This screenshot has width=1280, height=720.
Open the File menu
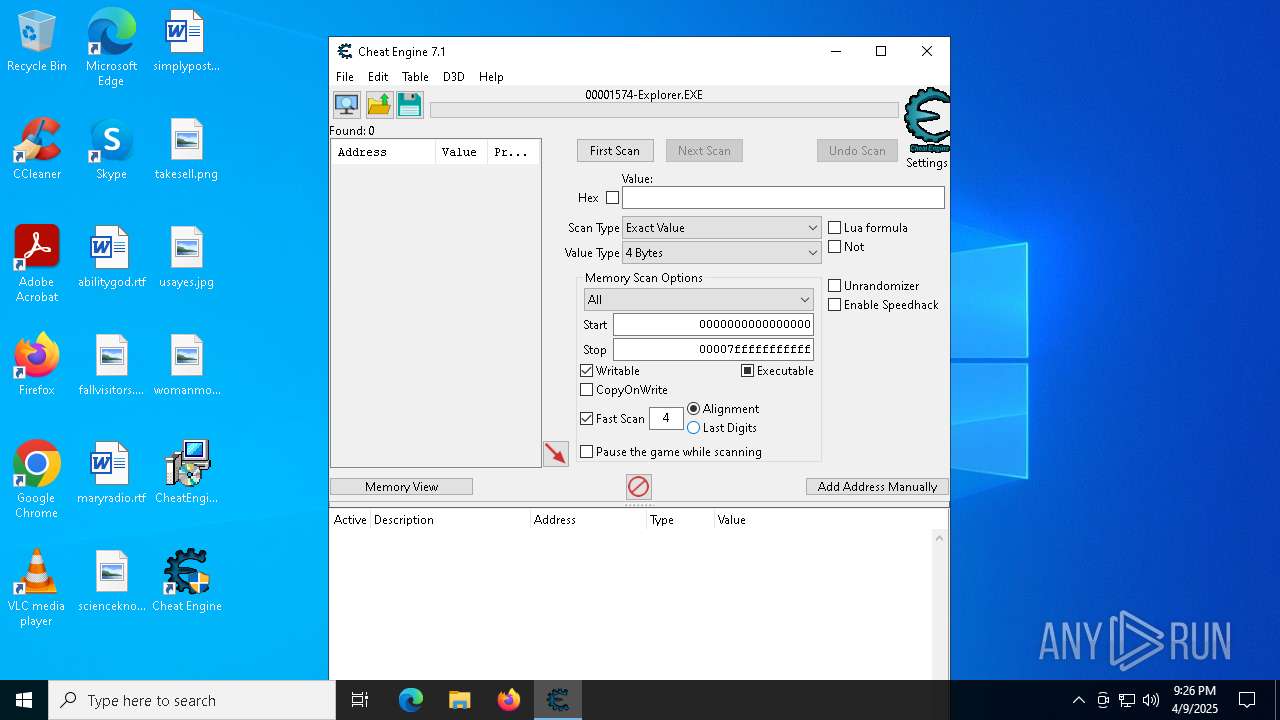pos(345,77)
